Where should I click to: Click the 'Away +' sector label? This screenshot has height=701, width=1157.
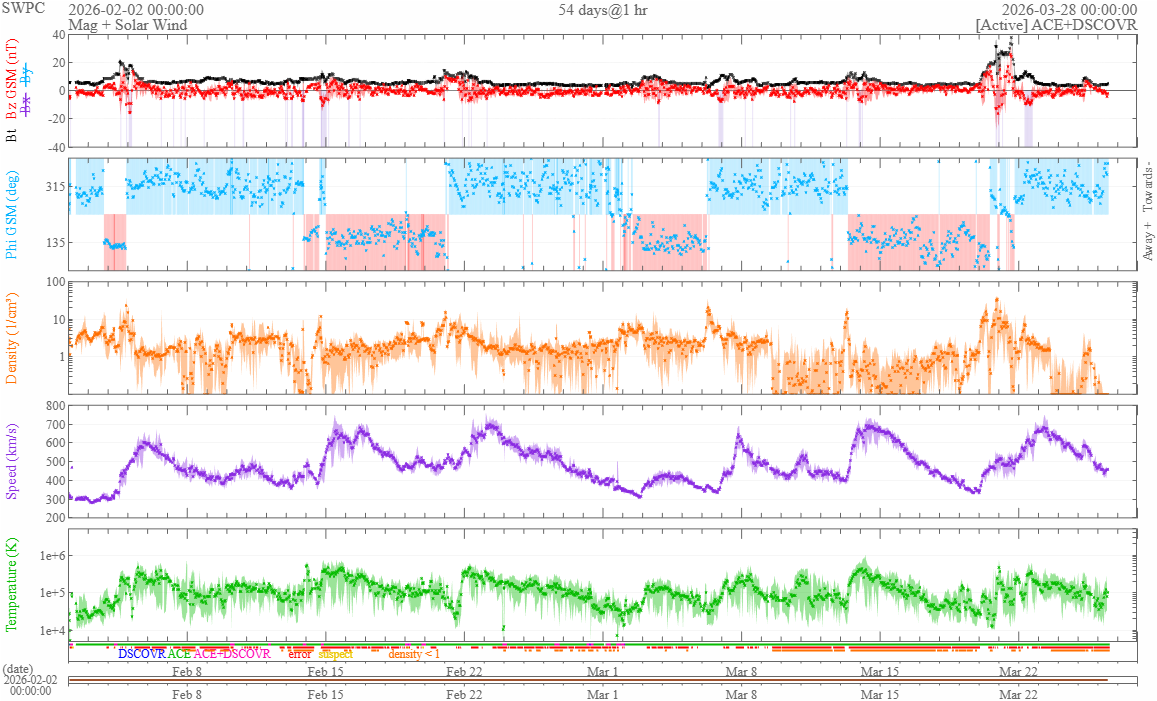pos(1147,241)
